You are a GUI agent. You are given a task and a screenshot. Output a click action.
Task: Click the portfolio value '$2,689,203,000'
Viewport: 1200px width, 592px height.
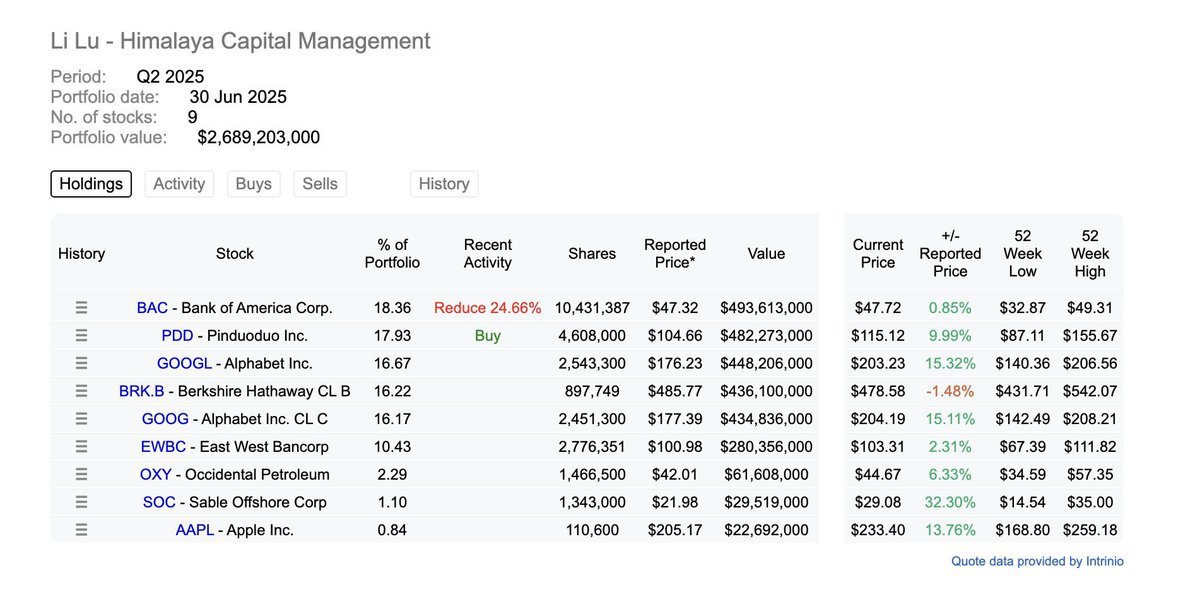[259, 137]
